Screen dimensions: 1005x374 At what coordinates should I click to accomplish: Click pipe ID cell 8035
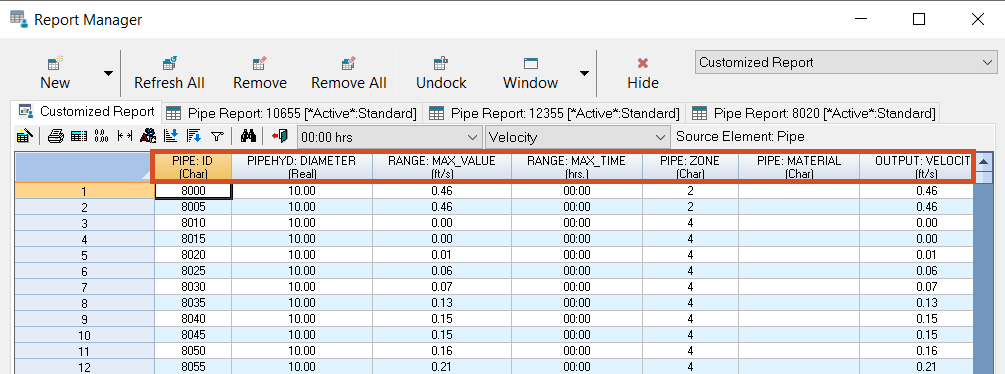193,303
